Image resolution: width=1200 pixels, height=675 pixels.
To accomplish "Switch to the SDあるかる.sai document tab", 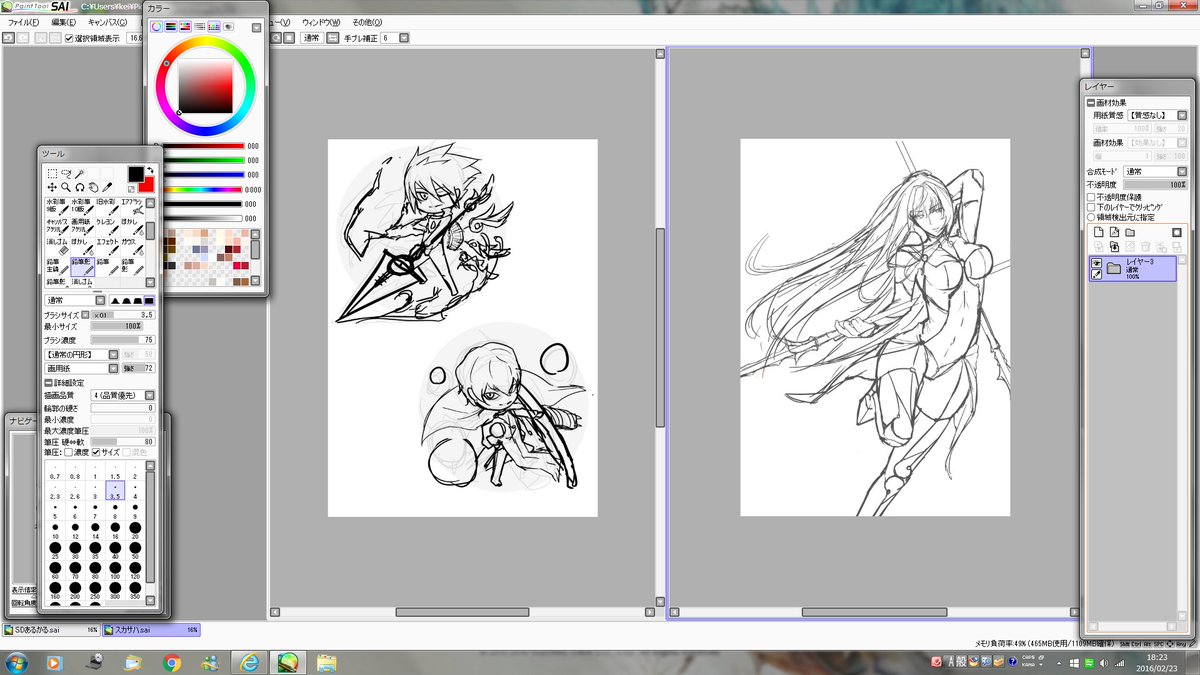I will click(50, 630).
